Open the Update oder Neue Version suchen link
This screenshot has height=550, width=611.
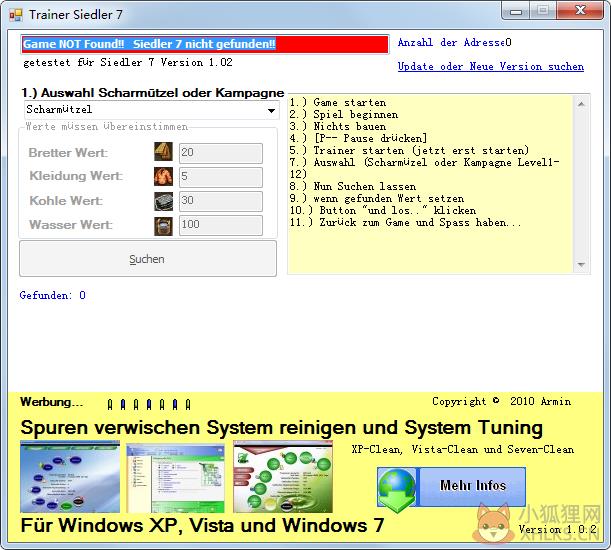(x=491, y=67)
